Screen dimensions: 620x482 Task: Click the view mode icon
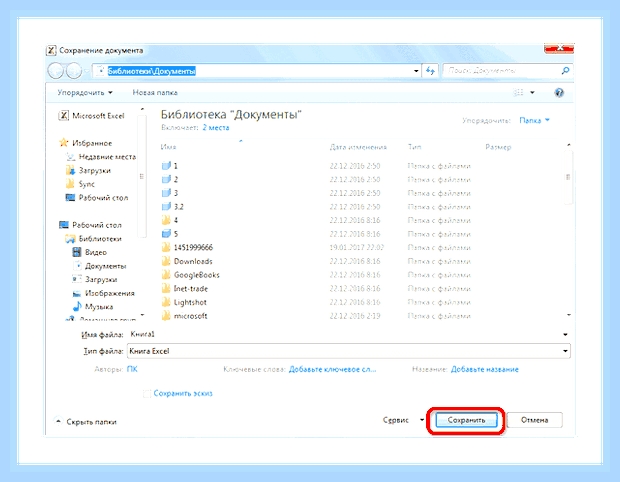pyautogui.click(x=518, y=93)
